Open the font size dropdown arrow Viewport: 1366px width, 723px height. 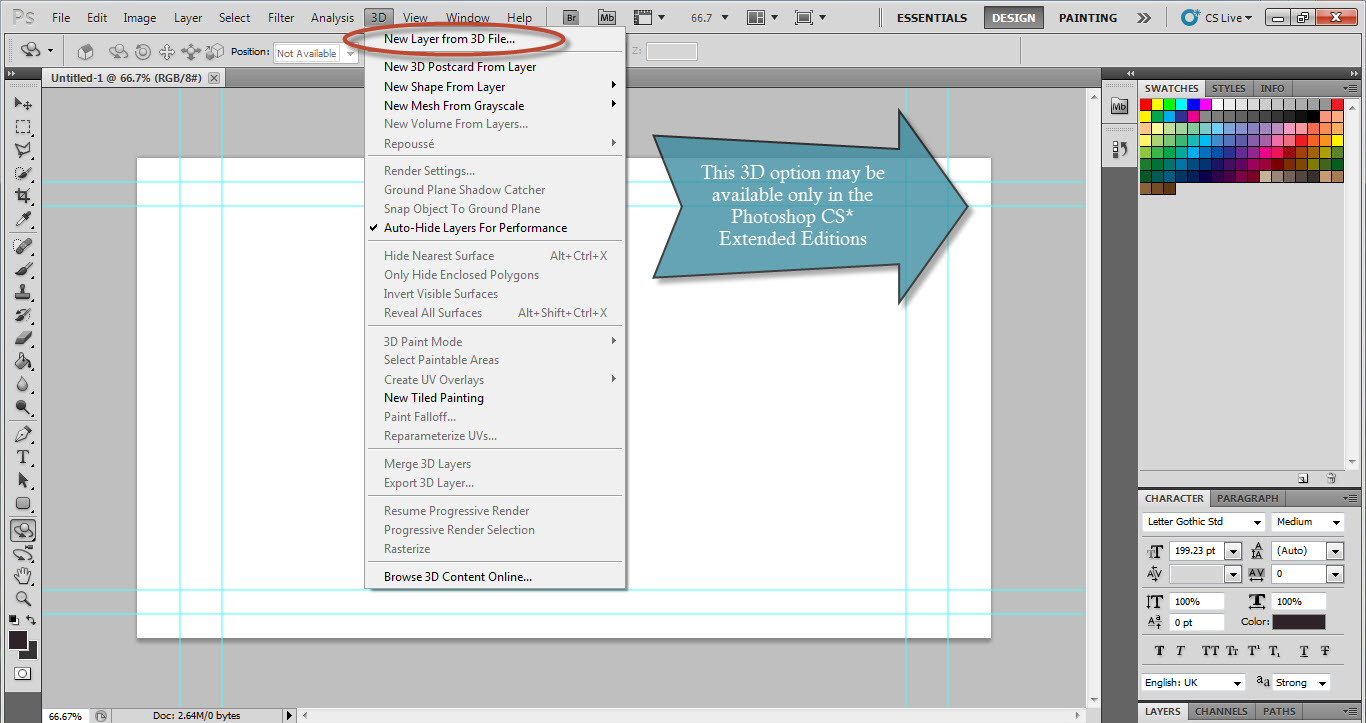[x=1233, y=551]
